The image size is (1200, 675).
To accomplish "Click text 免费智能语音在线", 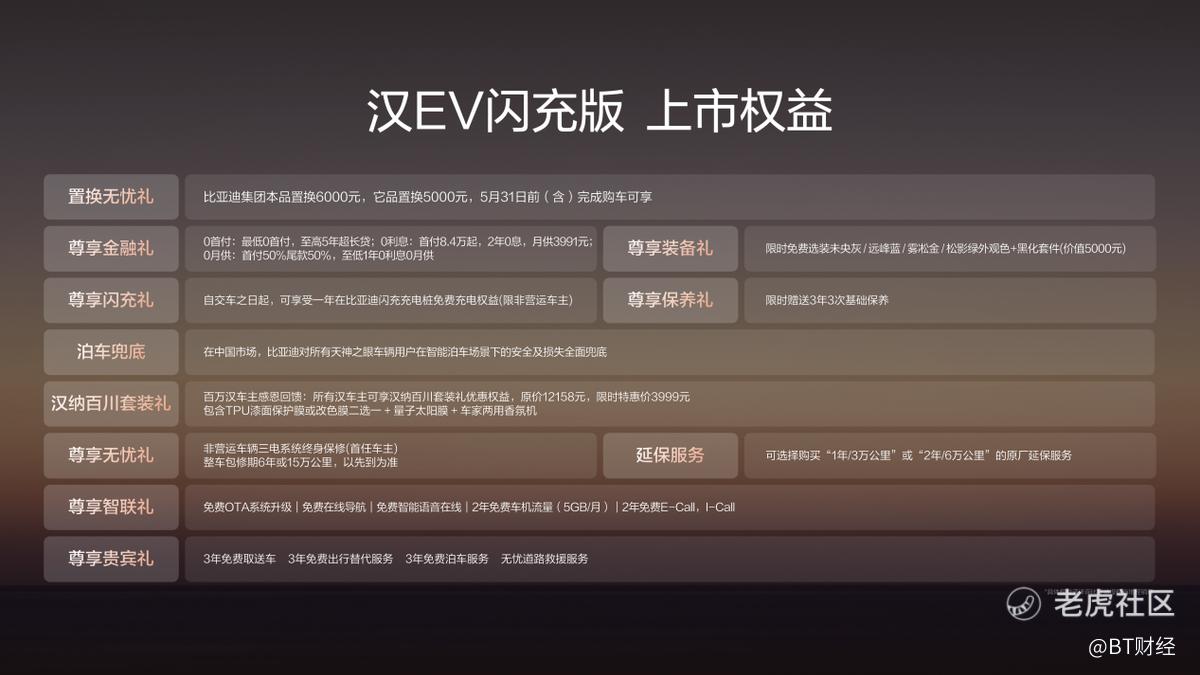I will [x=419, y=507].
